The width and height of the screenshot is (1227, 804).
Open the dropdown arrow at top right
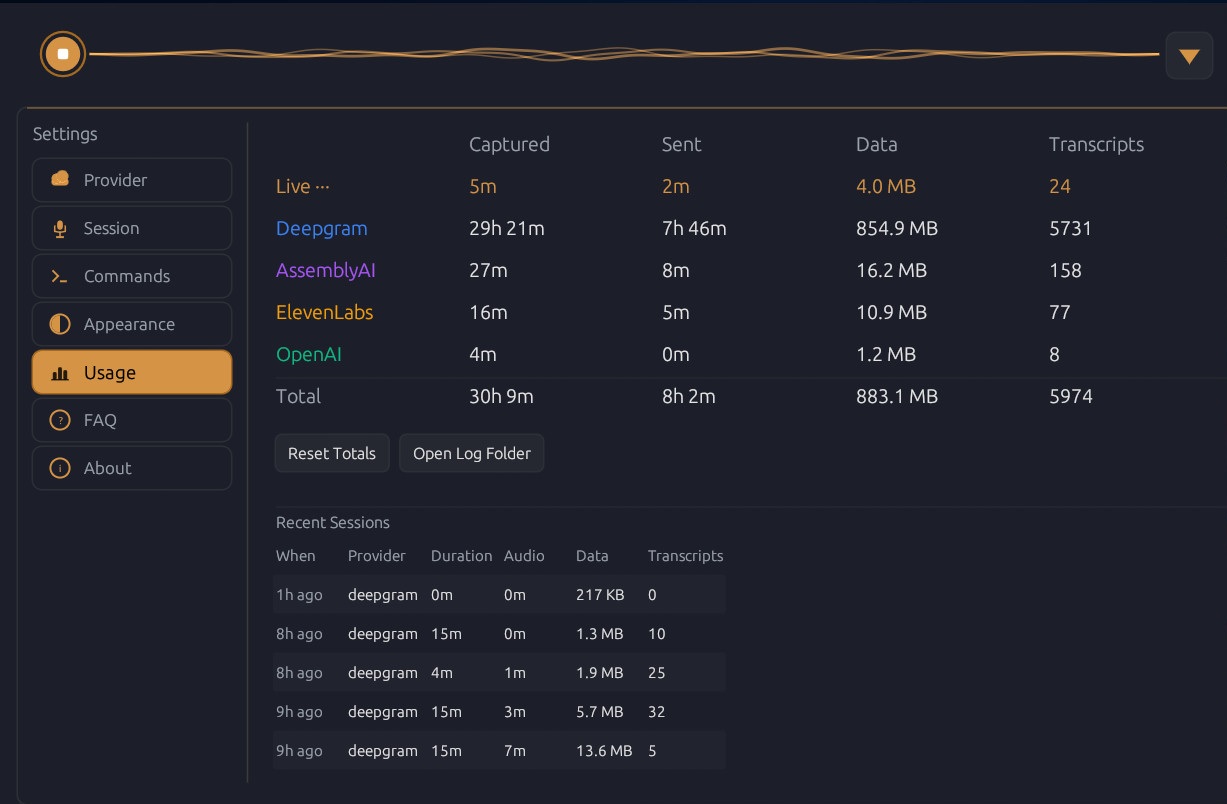click(x=1189, y=55)
